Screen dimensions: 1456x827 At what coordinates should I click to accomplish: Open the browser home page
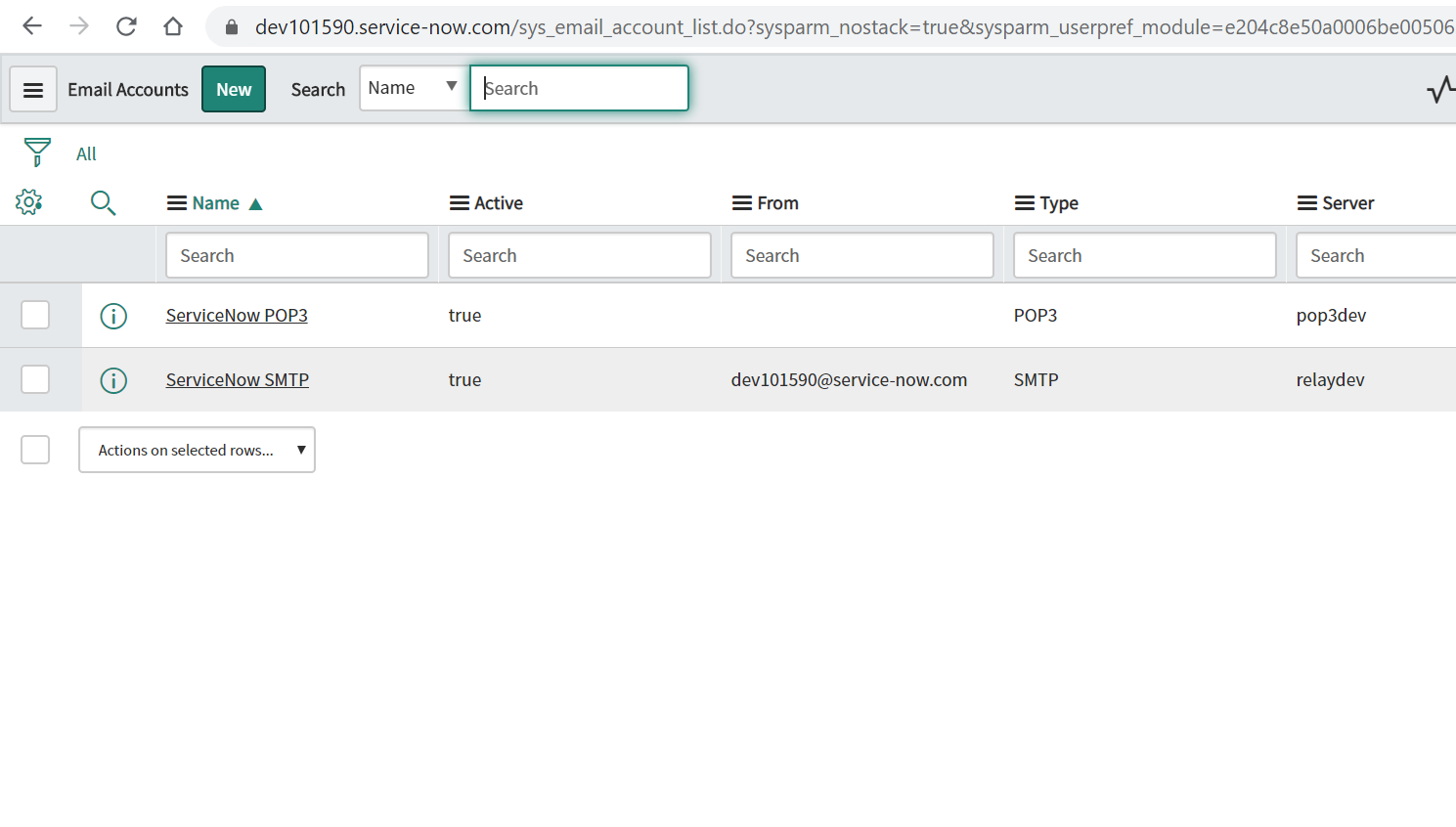pos(173,26)
